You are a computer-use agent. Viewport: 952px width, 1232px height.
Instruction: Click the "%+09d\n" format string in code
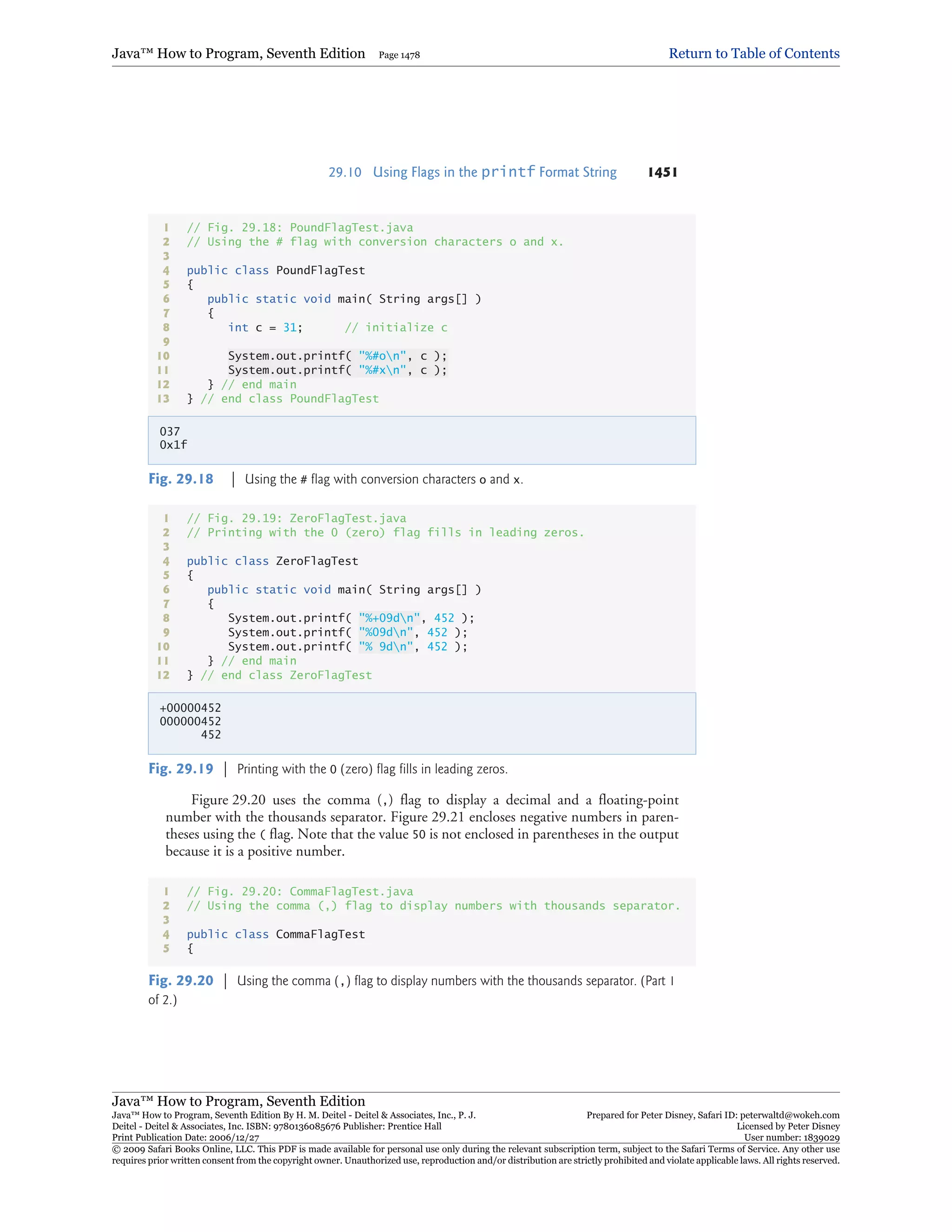pyautogui.click(x=389, y=618)
